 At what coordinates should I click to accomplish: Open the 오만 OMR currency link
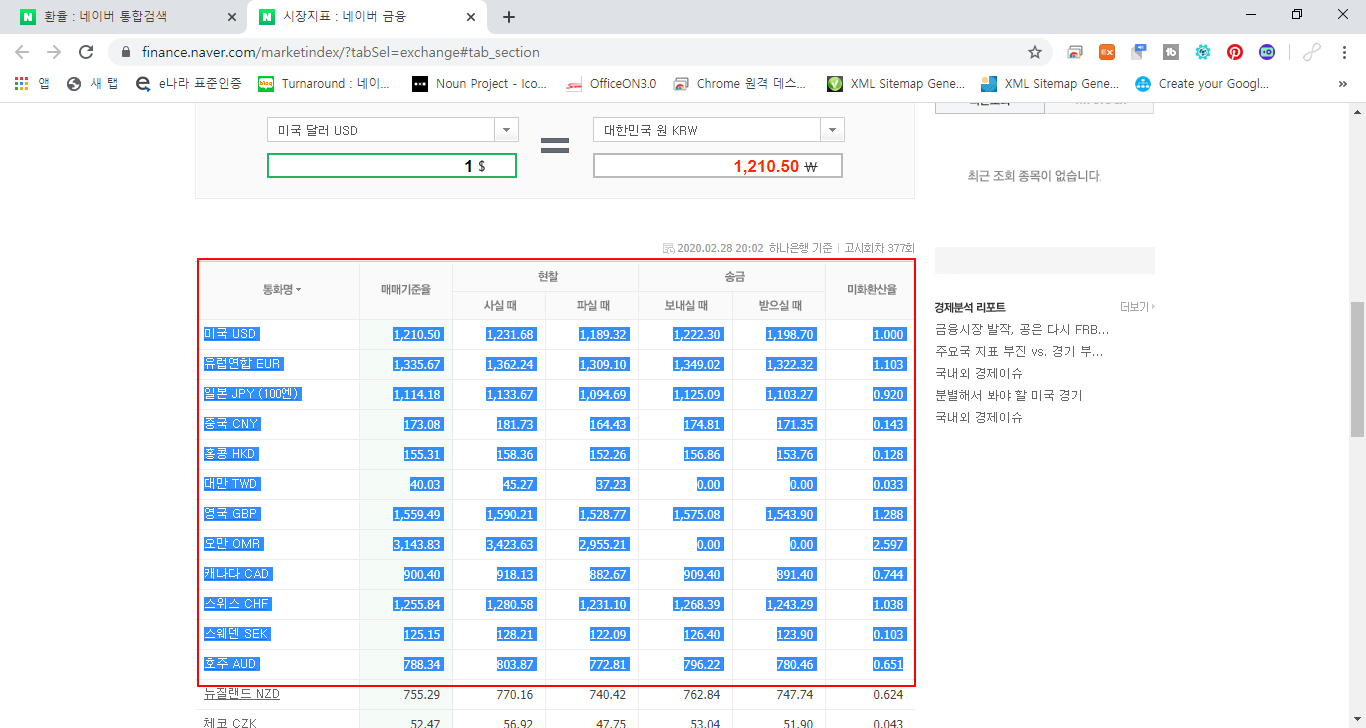[233, 544]
